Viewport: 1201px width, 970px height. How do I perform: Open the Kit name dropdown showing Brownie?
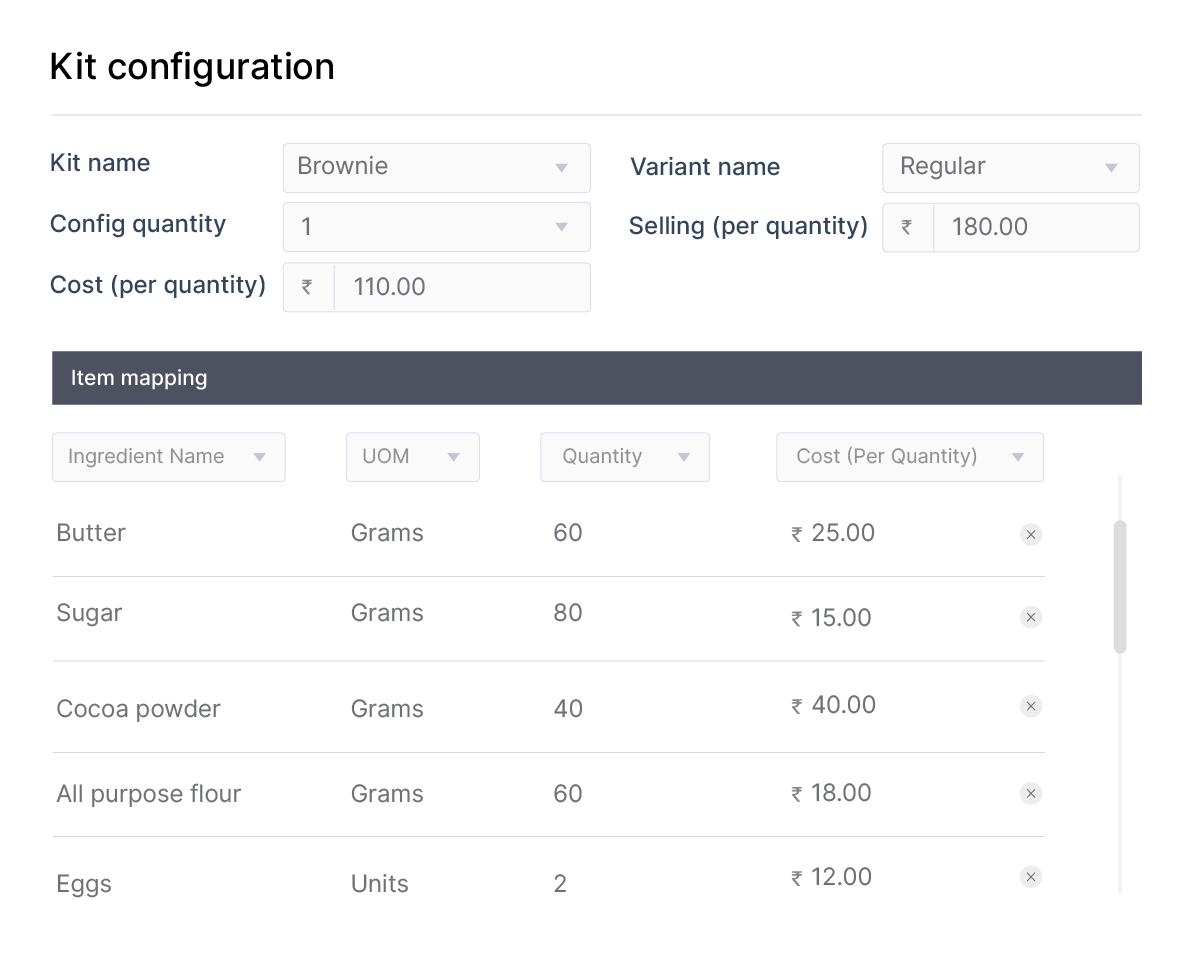click(437, 167)
